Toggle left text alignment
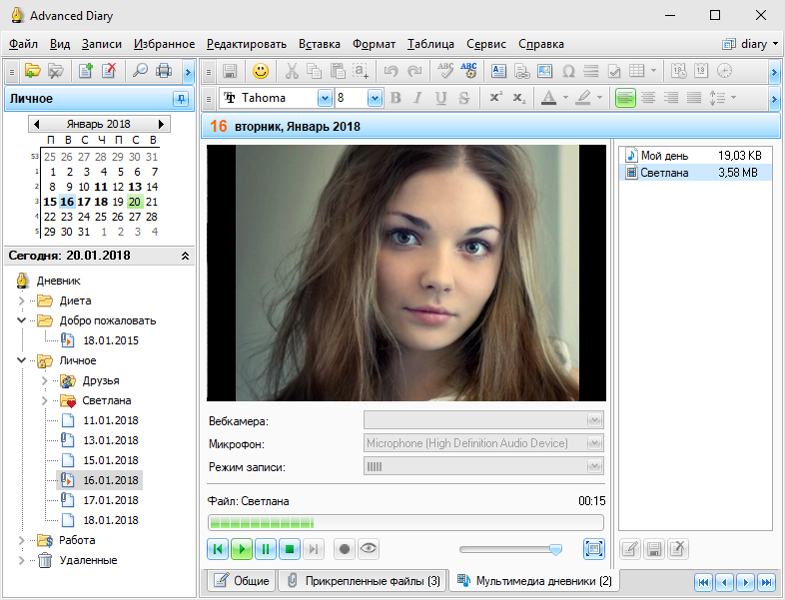785x600 pixels. click(x=625, y=98)
